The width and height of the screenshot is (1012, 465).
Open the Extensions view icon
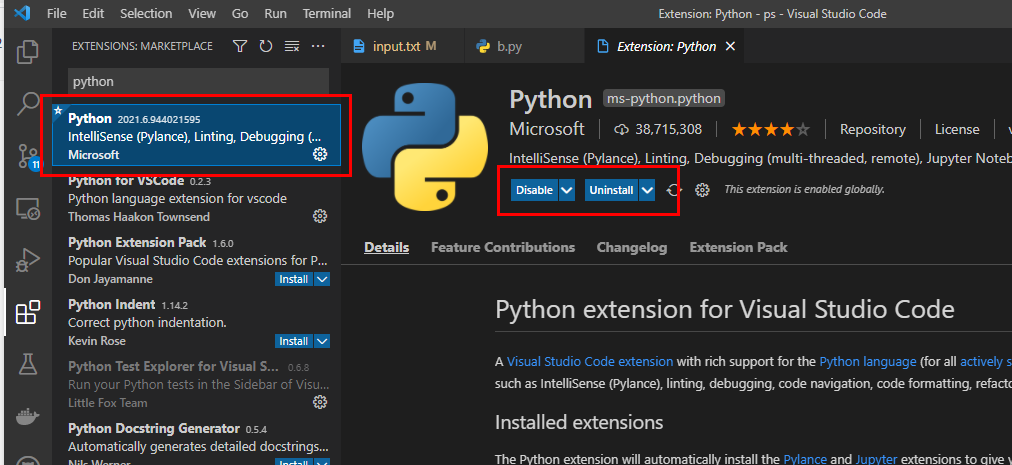pos(28,313)
